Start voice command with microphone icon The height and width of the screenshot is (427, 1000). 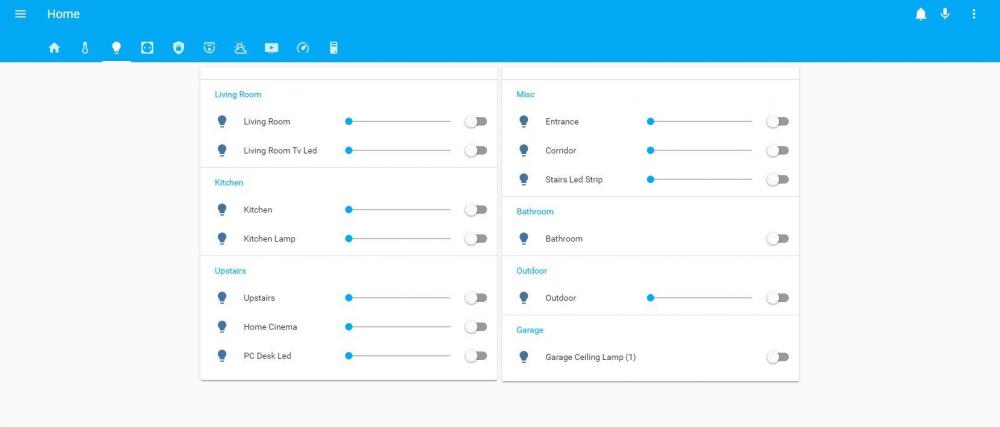tap(945, 14)
